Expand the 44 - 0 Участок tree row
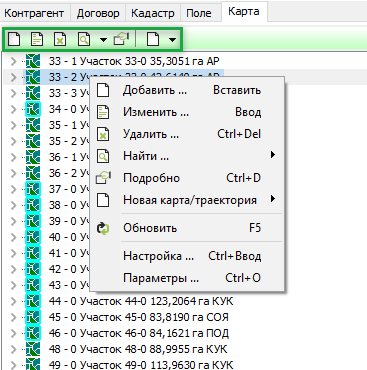This screenshot has height=370, width=367. (13, 301)
